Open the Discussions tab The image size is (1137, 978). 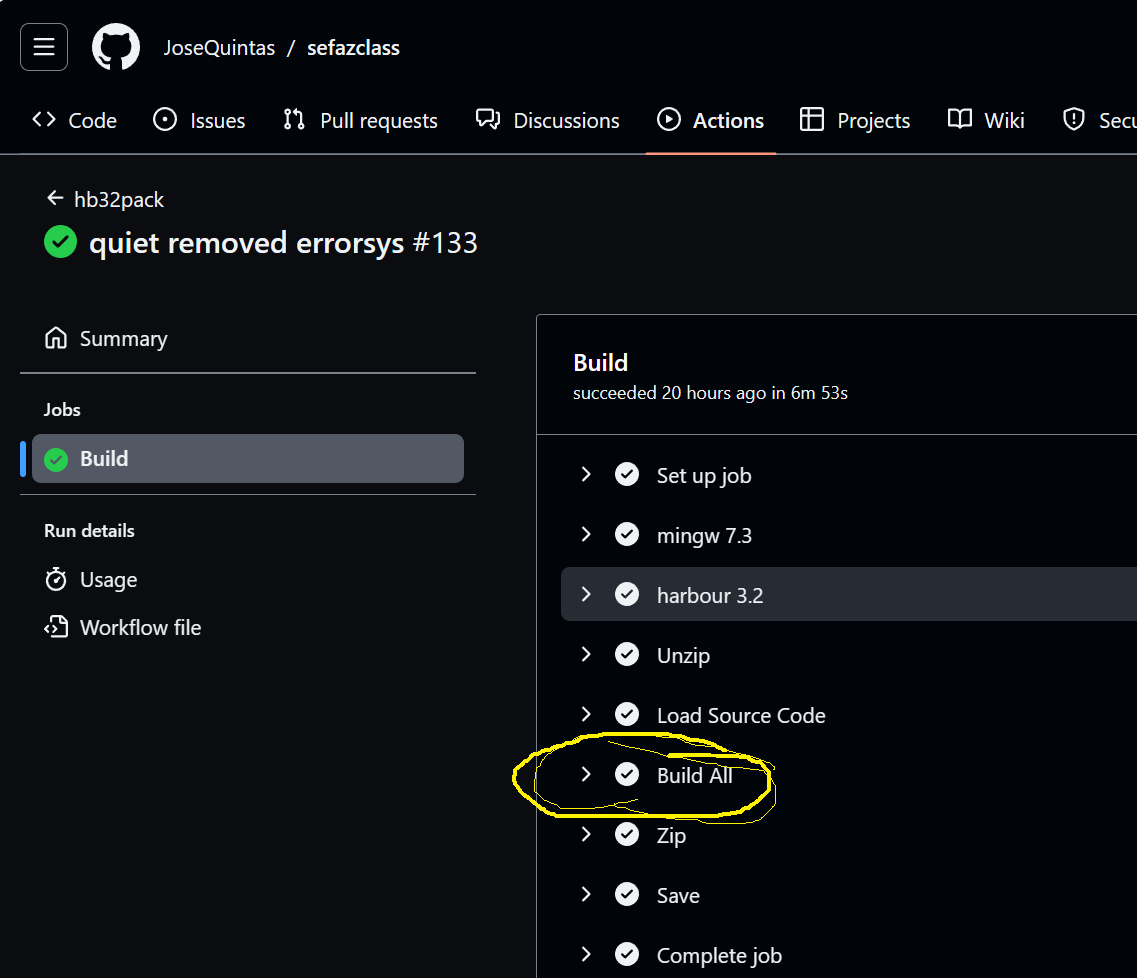(548, 120)
